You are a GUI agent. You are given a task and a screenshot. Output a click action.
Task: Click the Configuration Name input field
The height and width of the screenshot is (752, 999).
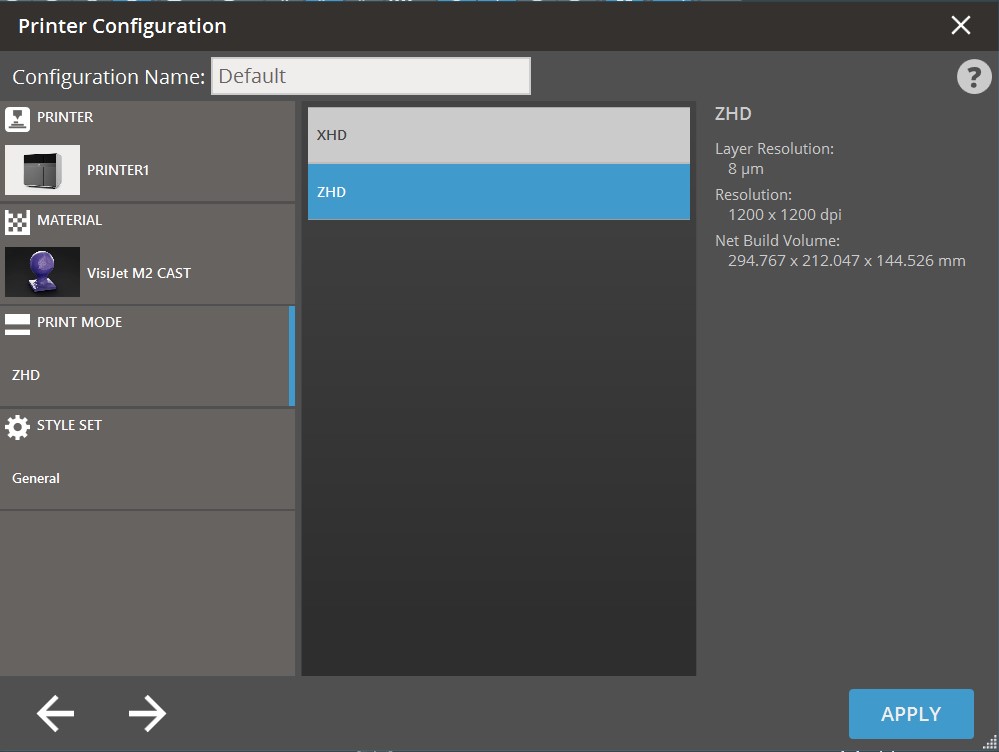[x=370, y=76]
